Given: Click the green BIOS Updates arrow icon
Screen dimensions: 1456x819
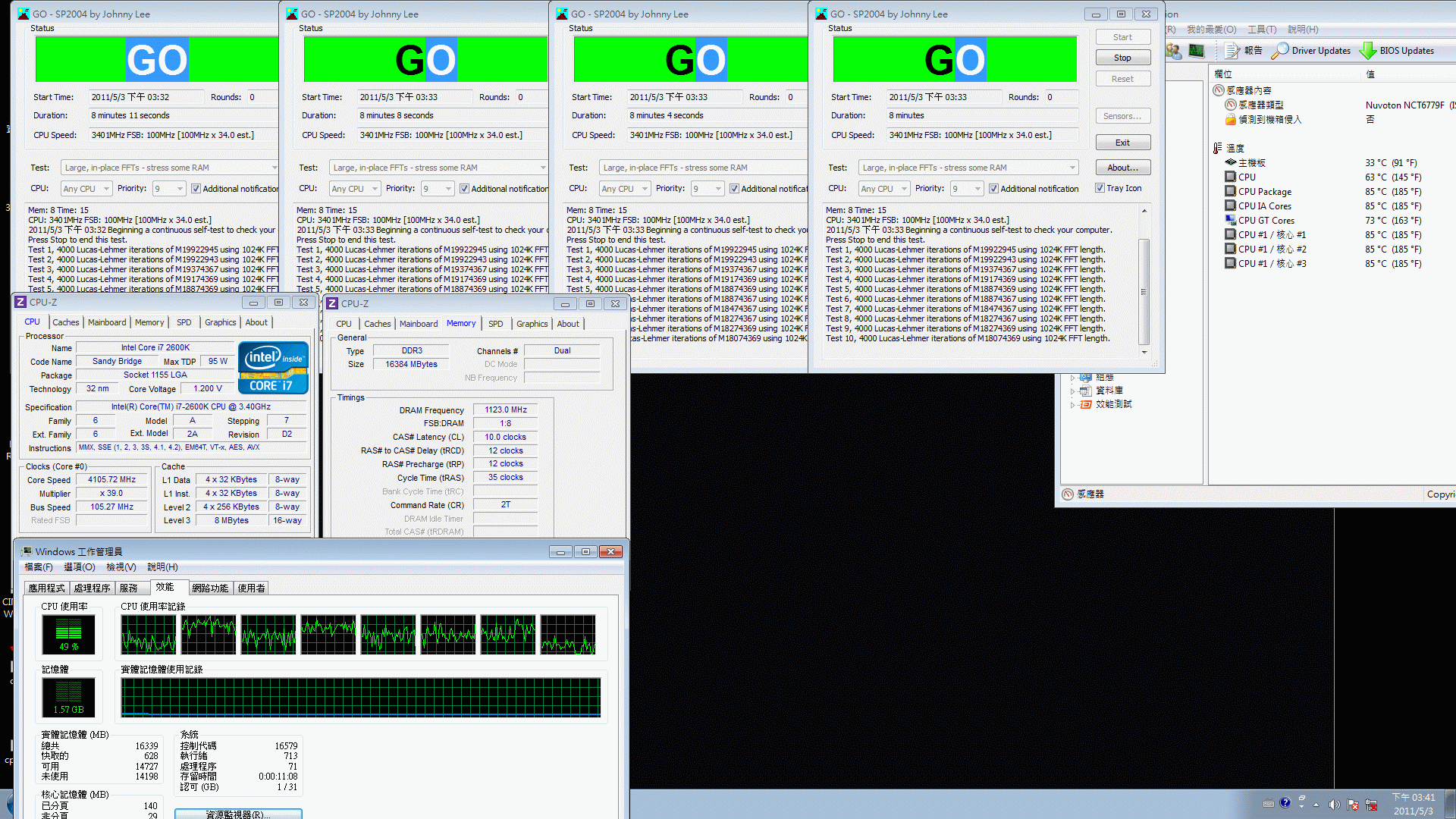Looking at the screenshot, I should coord(1368,51).
